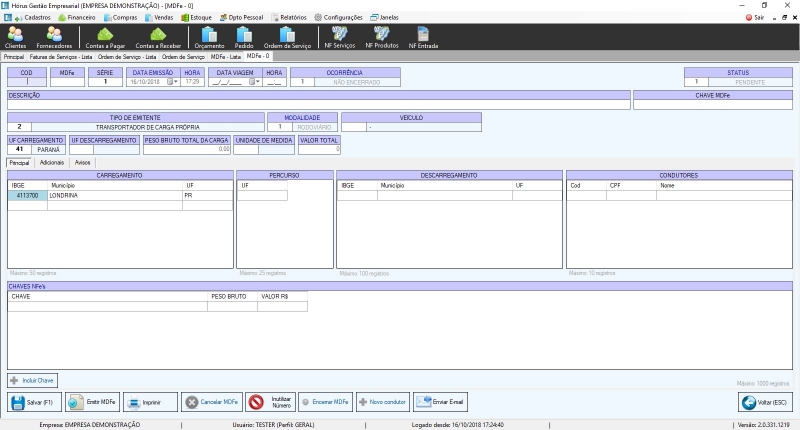Click the Percurso UF empty cell

262,195
